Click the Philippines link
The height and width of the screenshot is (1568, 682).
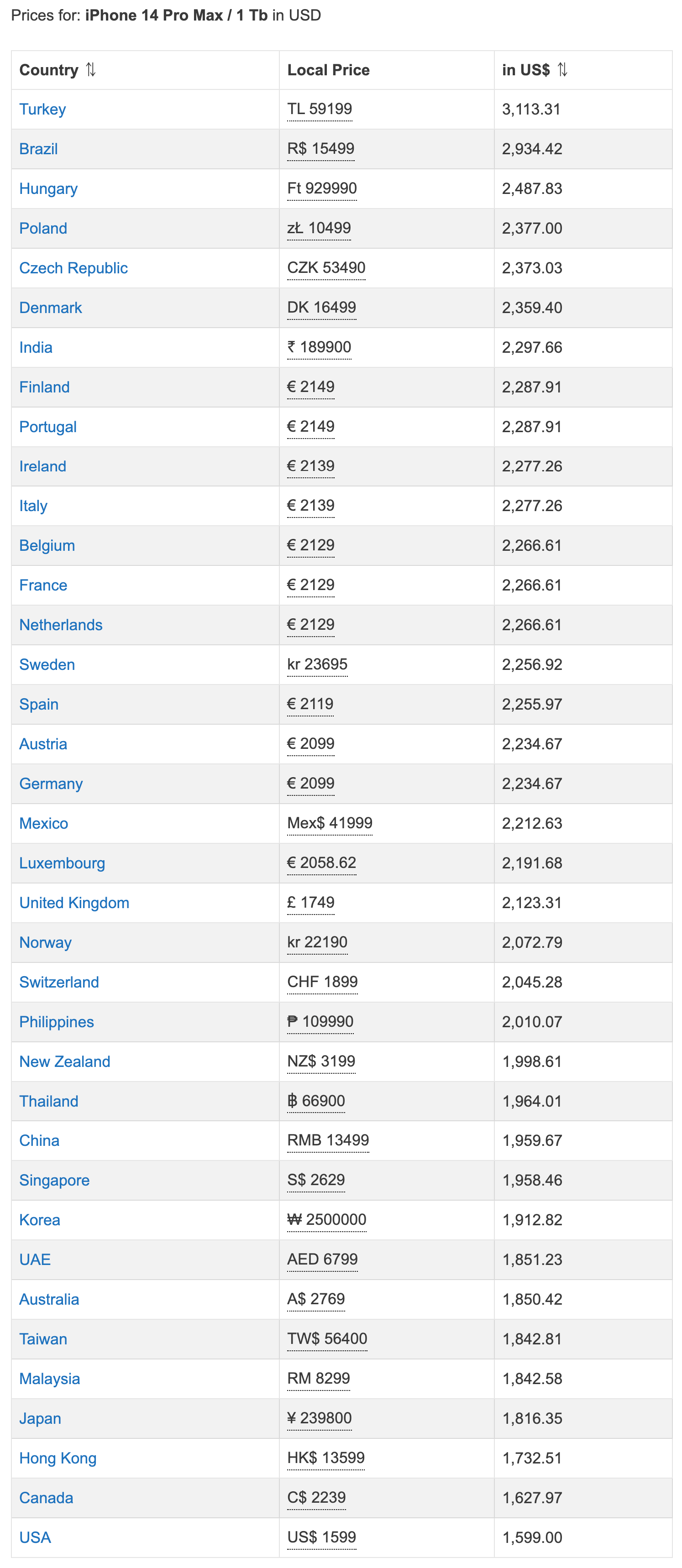pos(57,1022)
